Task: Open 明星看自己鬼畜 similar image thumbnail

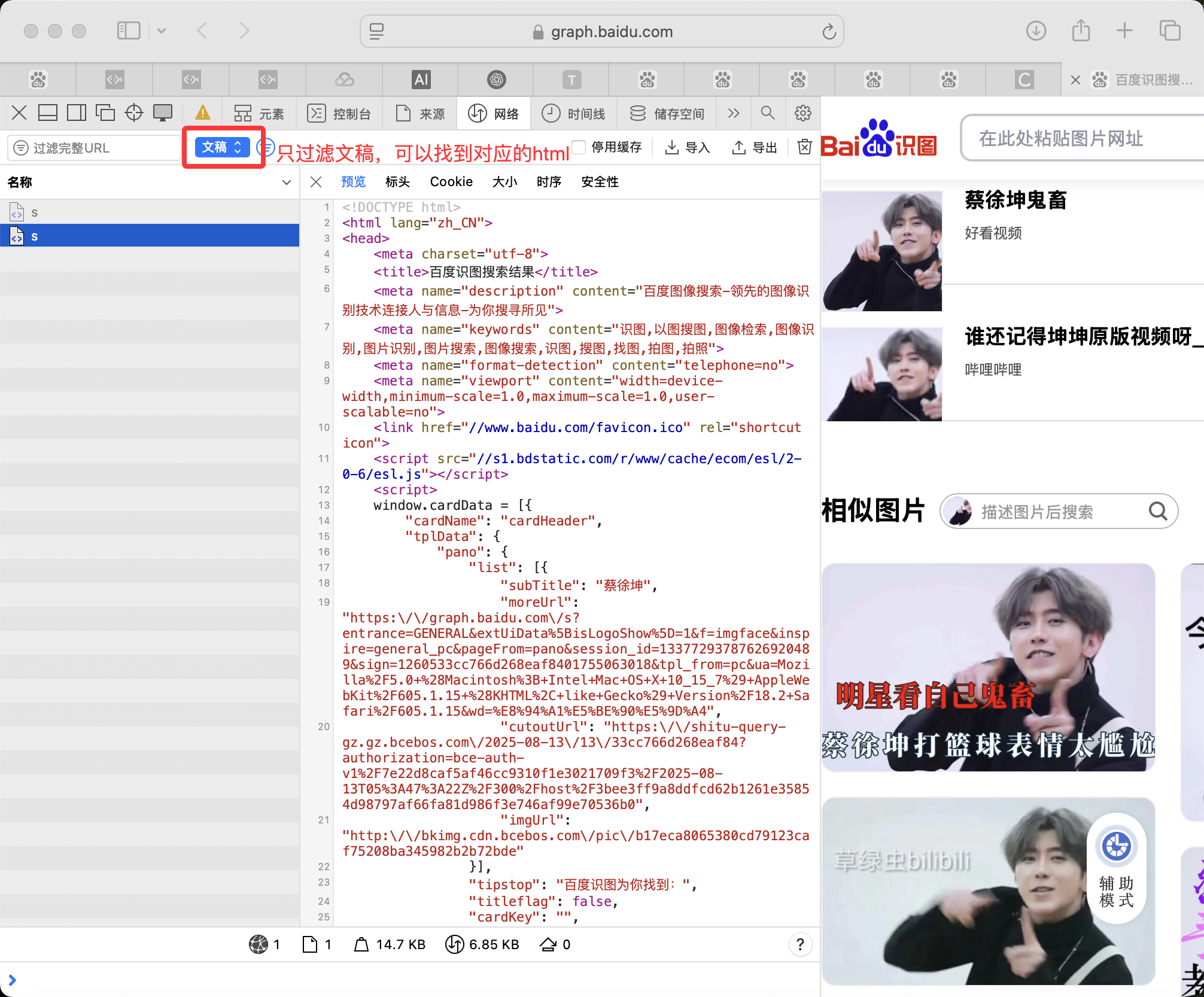Action: [x=989, y=667]
